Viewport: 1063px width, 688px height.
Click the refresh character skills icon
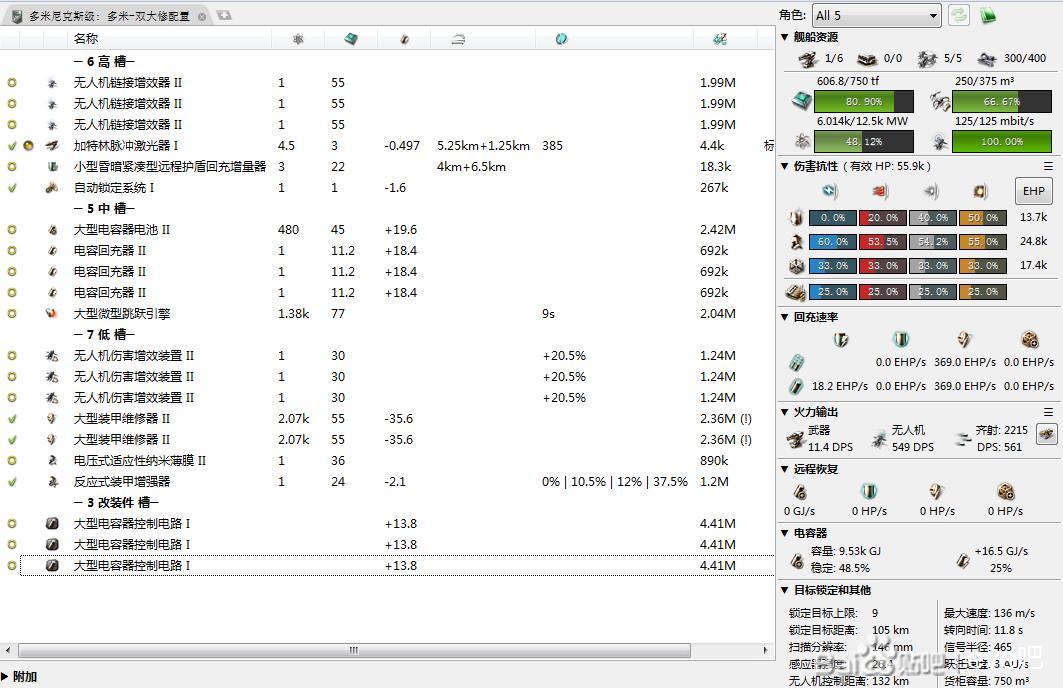coord(959,15)
